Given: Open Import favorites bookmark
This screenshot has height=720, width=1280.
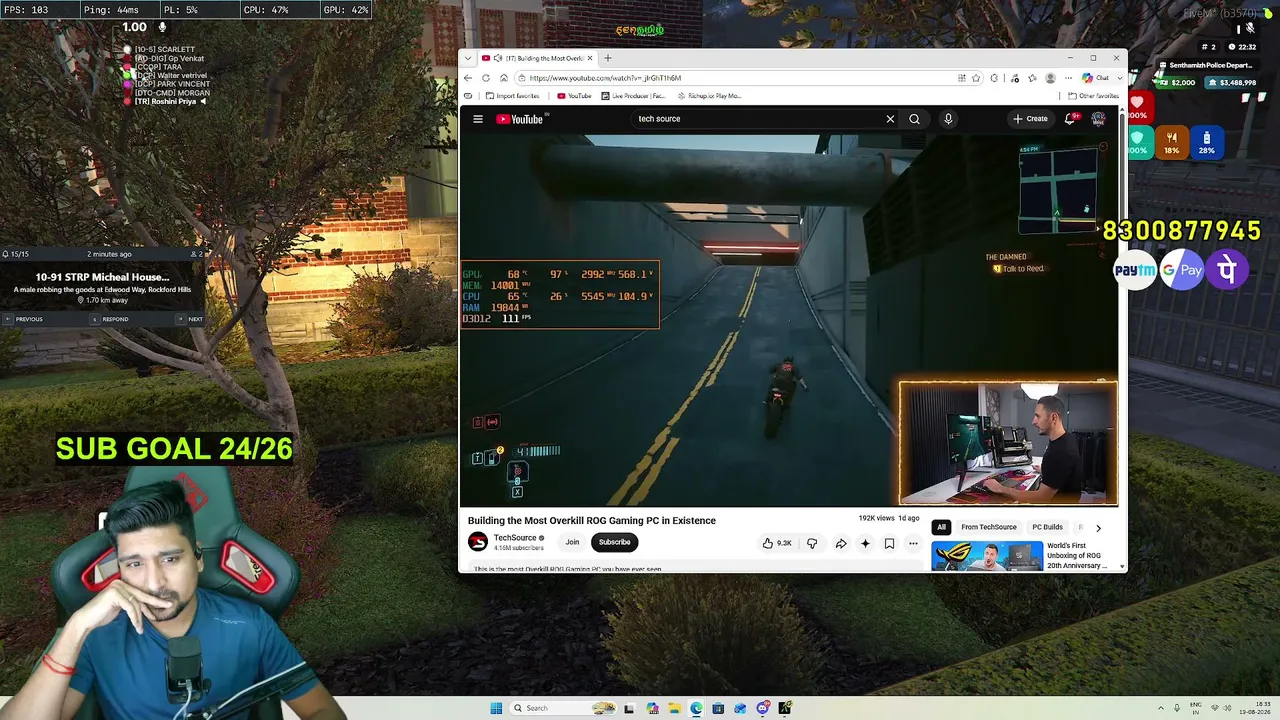Looking at the screenshot, I should [512, 96].
